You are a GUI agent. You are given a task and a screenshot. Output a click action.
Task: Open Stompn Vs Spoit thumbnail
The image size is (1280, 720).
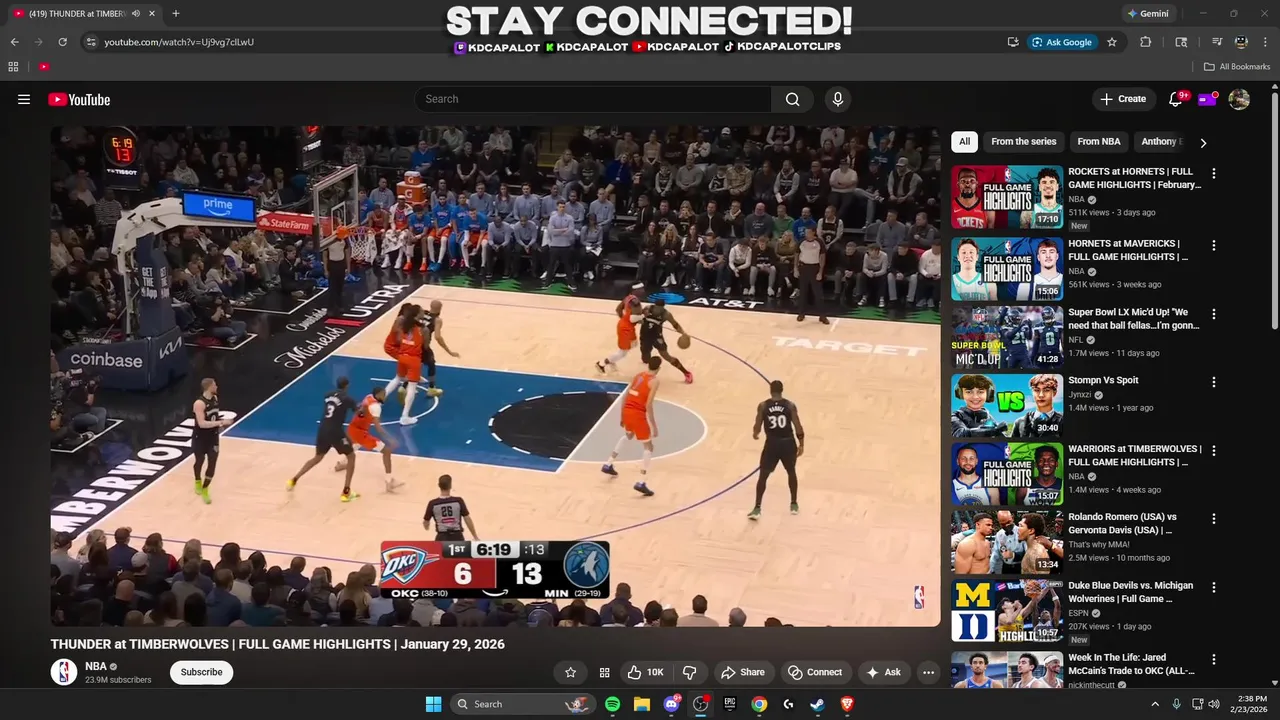(x=1007, y=406)
